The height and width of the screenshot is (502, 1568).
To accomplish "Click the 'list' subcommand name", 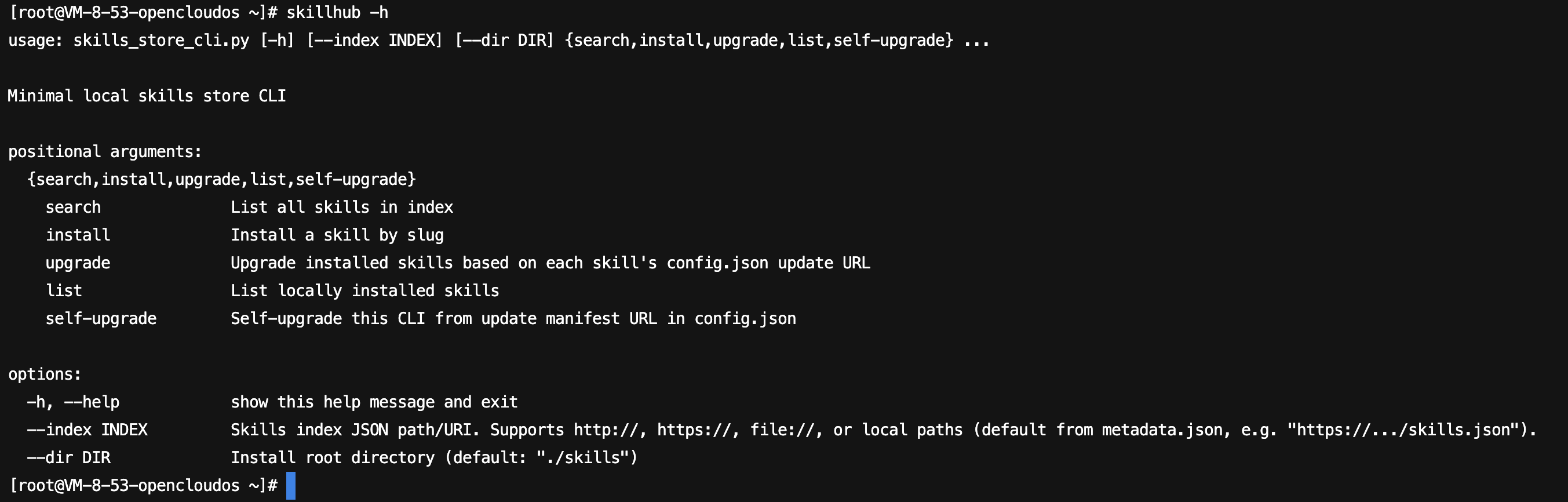I will (x=64, y=291).
